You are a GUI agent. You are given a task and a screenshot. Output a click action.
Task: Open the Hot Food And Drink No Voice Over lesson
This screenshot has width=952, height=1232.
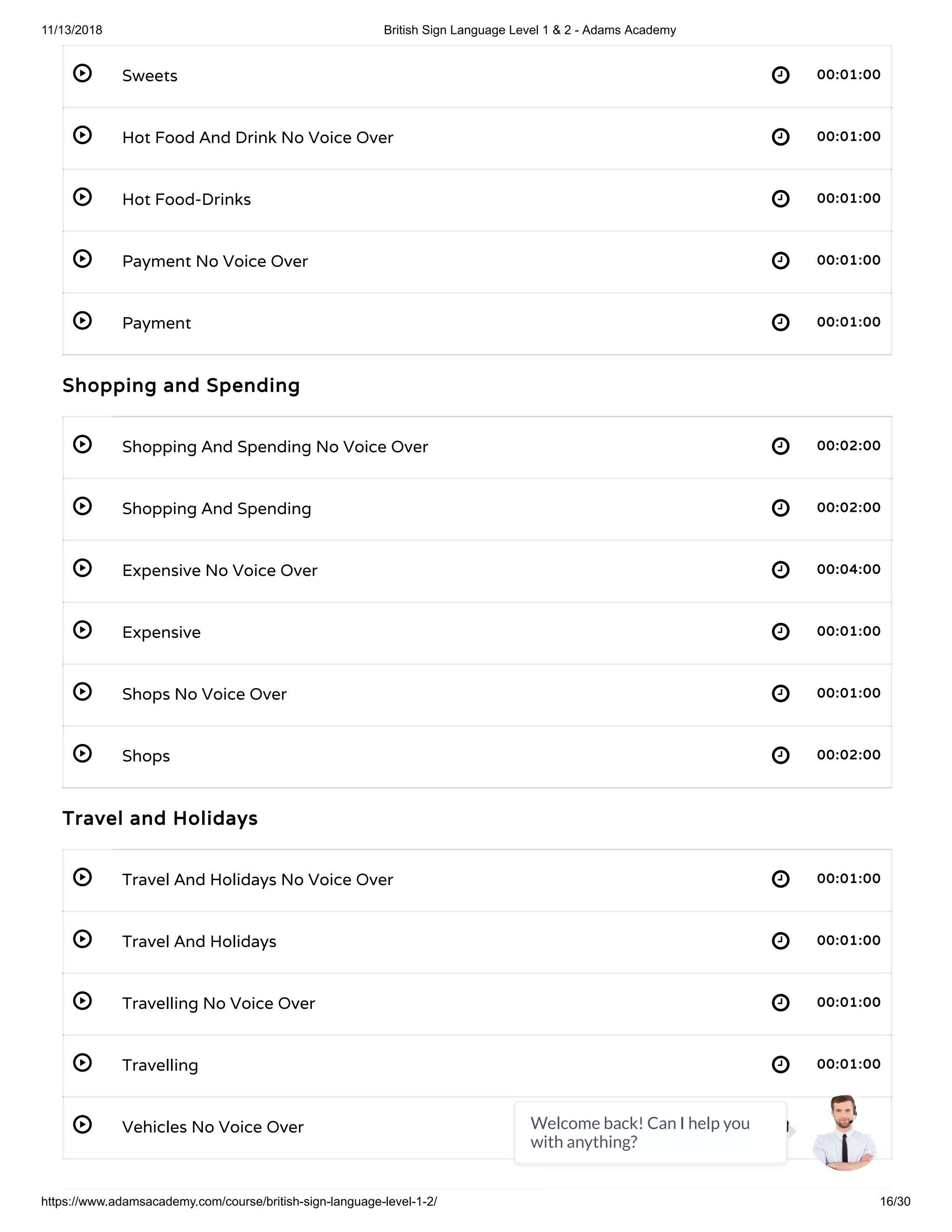click(x=258, y=138)
